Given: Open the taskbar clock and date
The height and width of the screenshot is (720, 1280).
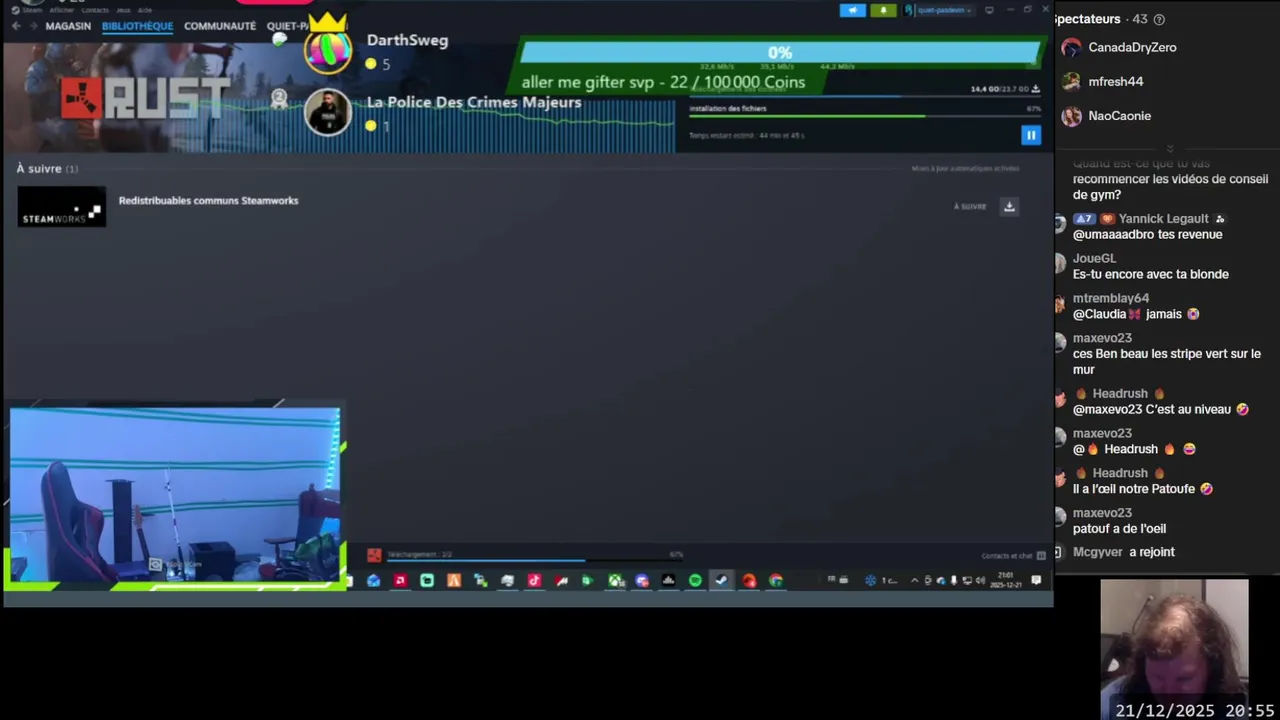Looking at the screenshot, I should (x=1007, y=580).
